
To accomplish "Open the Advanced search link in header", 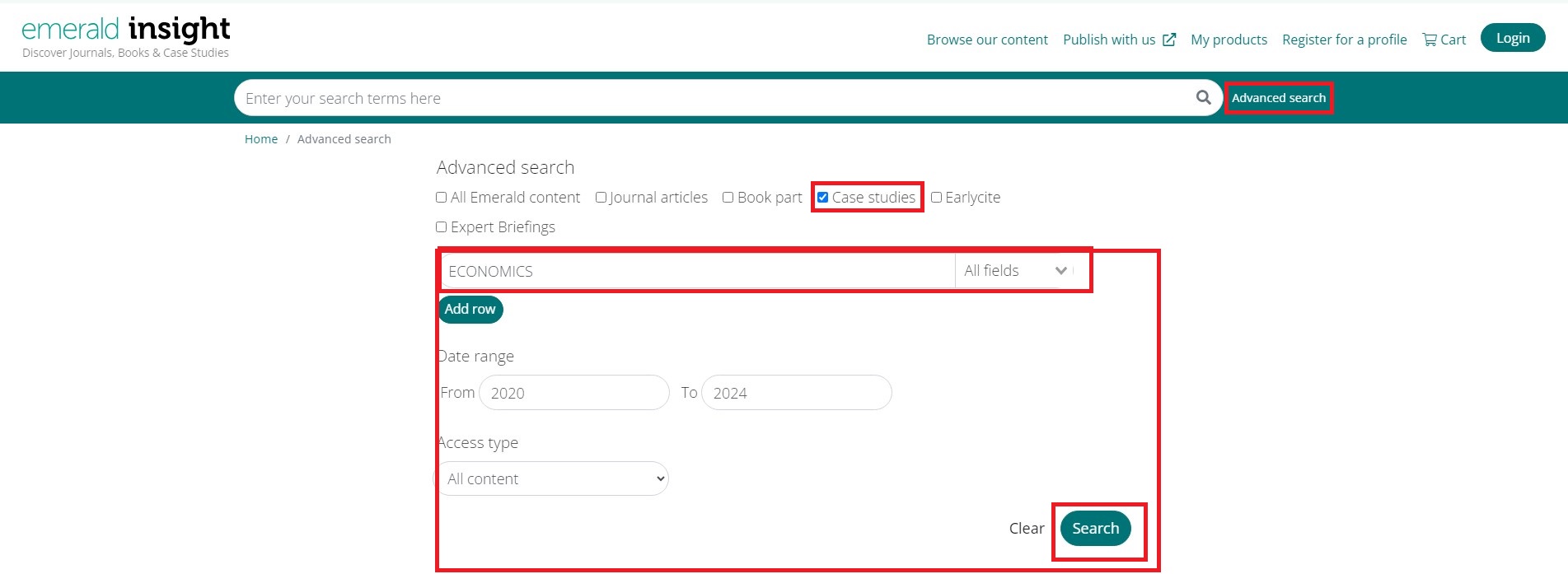I will click(1278, 98).
